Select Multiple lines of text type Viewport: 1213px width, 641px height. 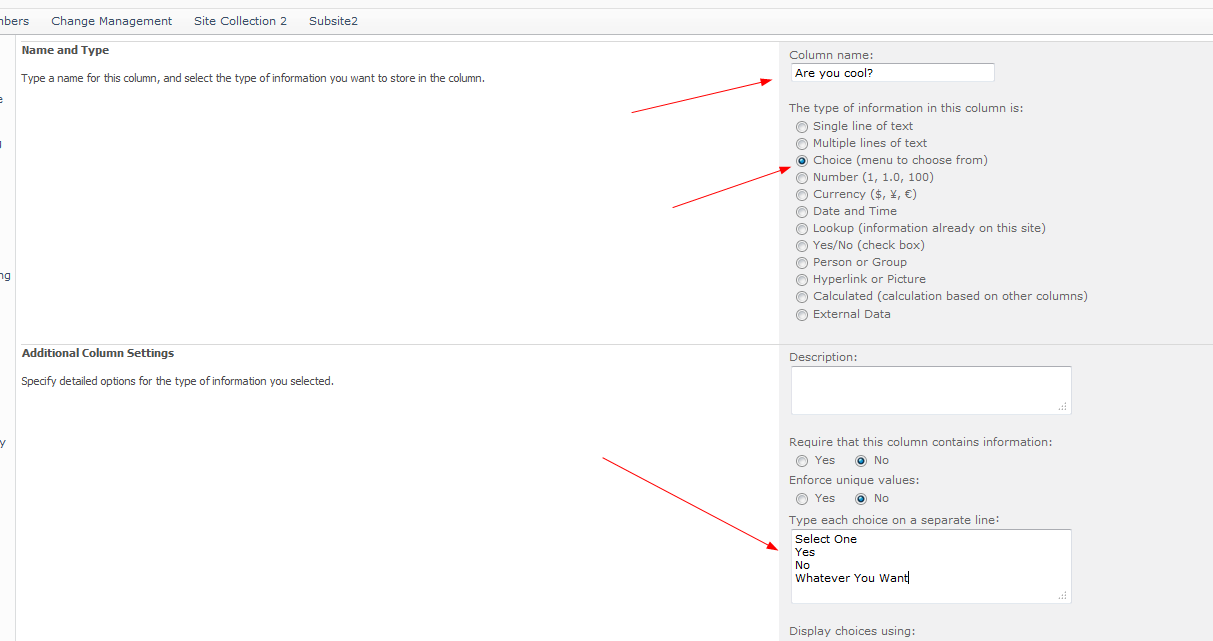pyautogui.click(x=802, y=144)
